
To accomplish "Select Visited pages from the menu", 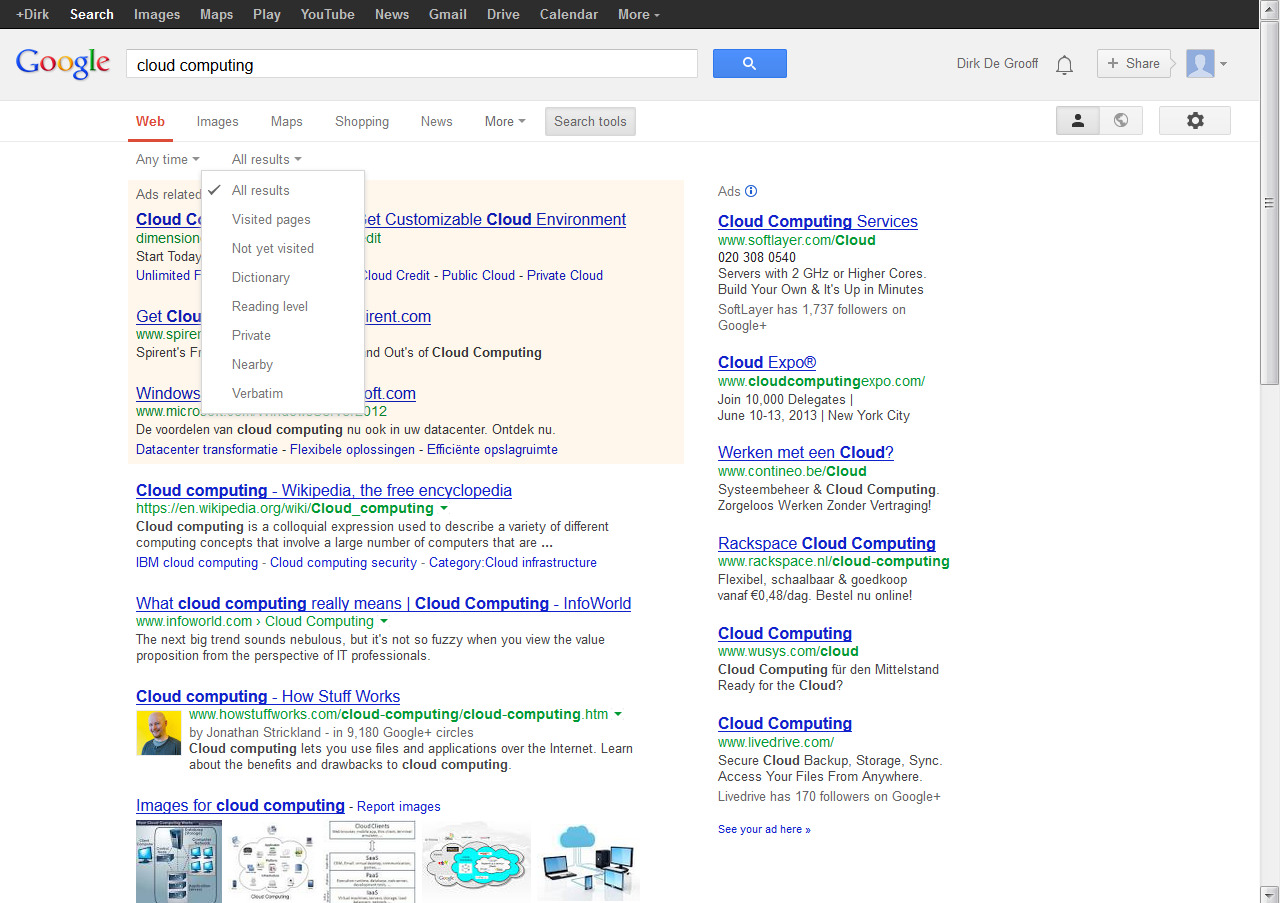I will [283, 219].
